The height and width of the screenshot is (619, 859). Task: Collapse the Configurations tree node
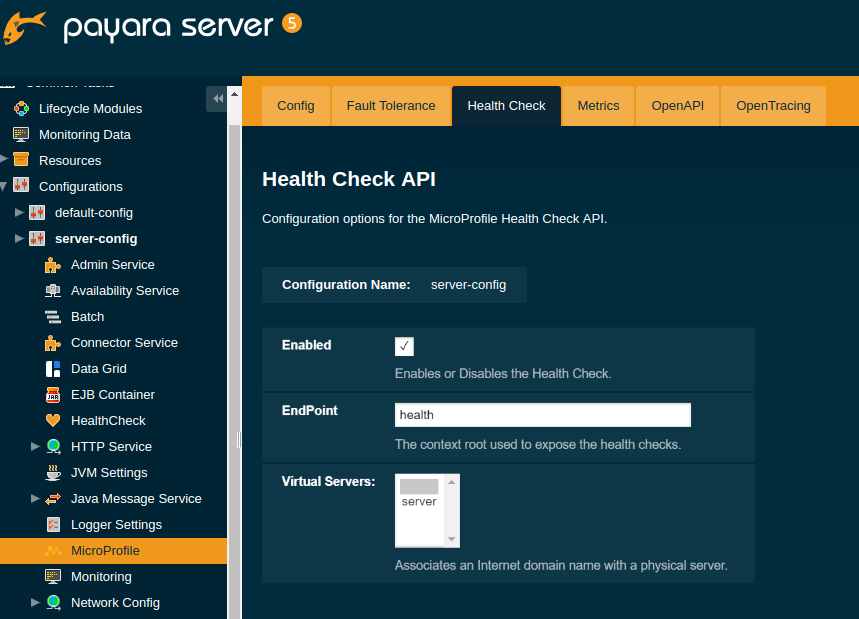pos(3,187)
